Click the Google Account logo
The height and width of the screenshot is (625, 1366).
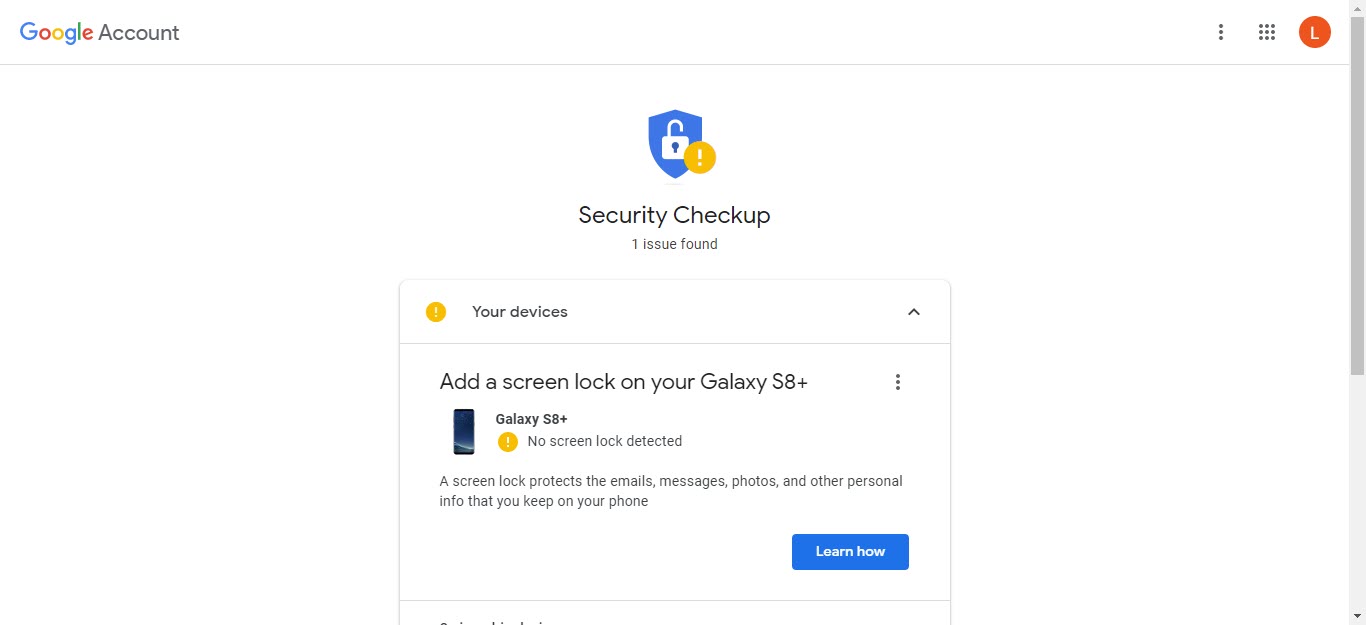[99, 32]
